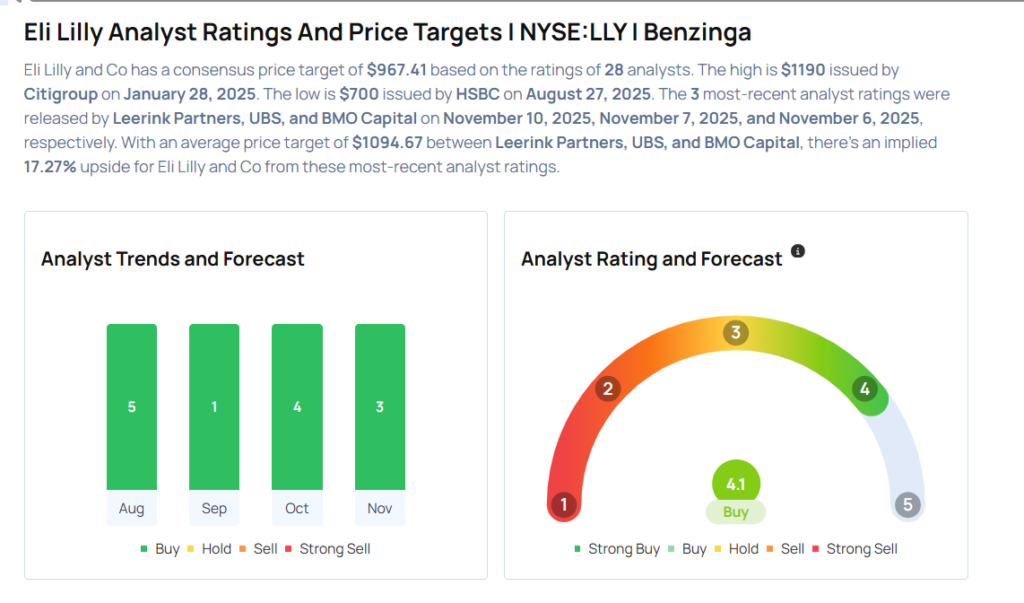Select the October bar showing 4 ratings
Screen dimensions: 1024x603
(297, 407)
